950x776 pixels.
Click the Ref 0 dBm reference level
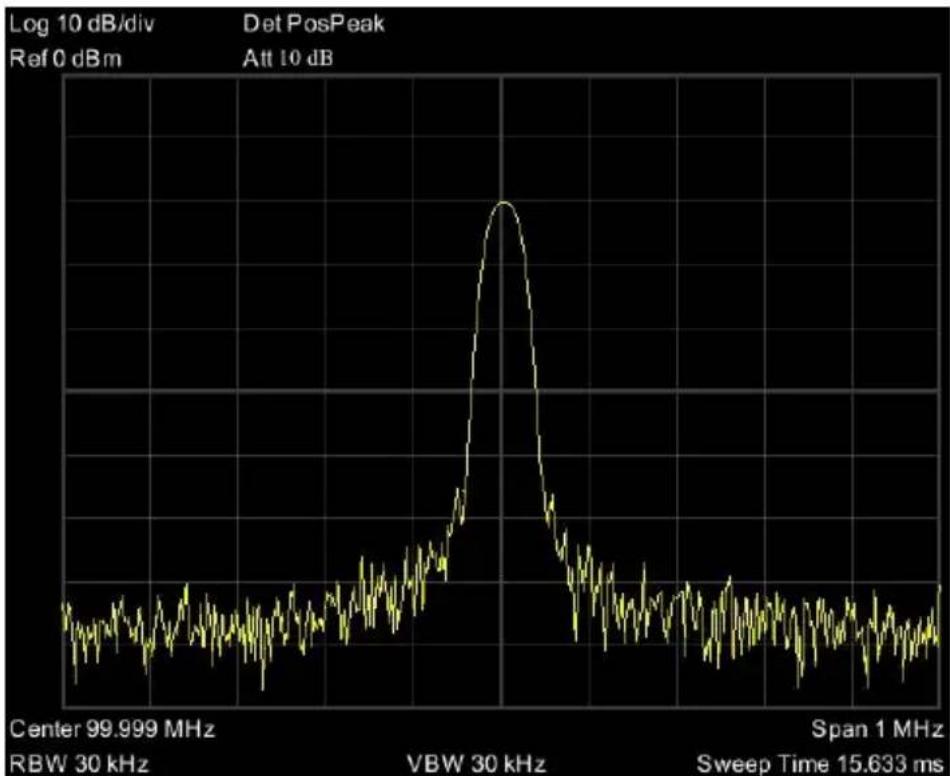pos(66,59)
